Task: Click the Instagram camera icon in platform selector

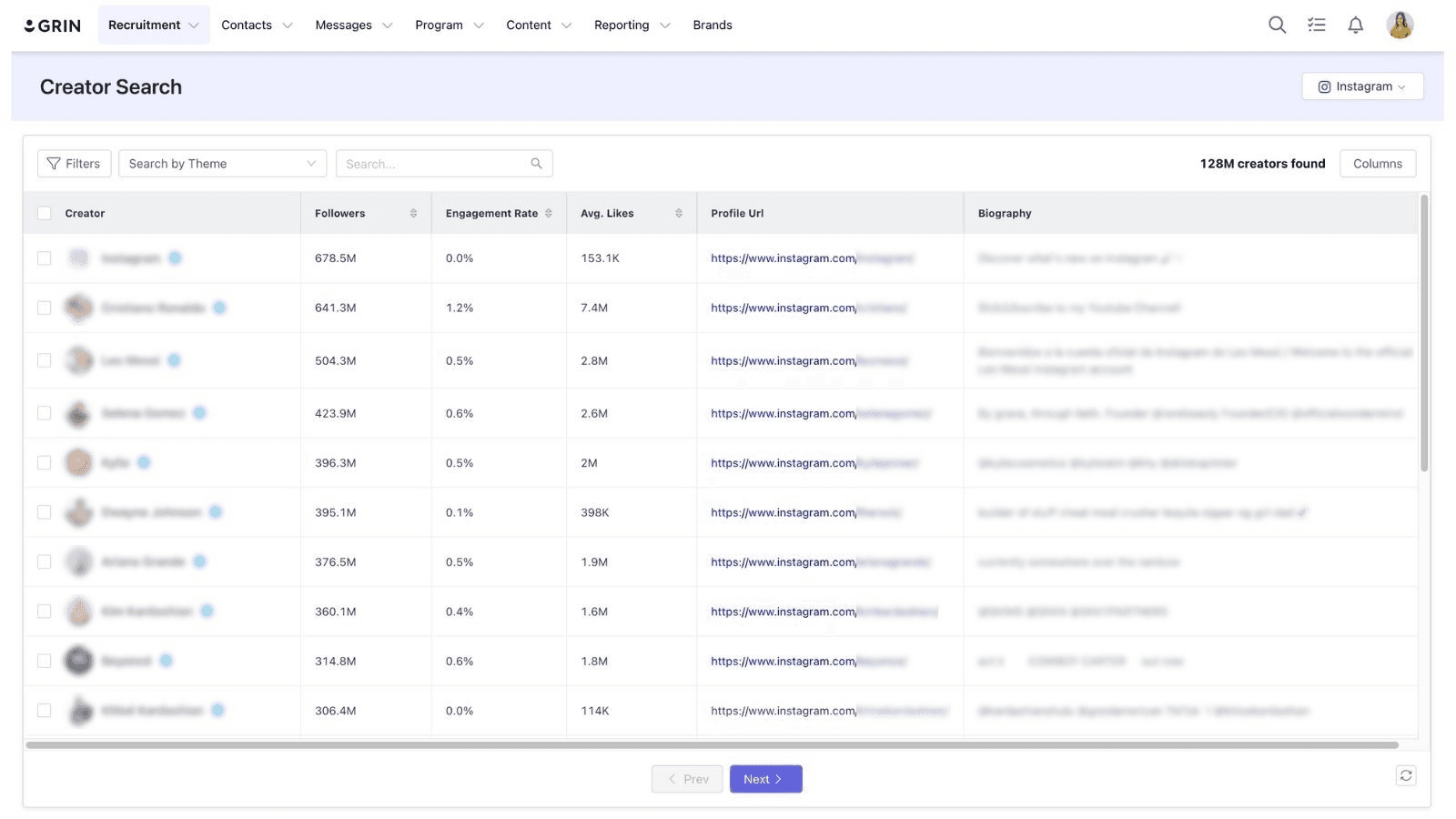Action: point(1325,86)
